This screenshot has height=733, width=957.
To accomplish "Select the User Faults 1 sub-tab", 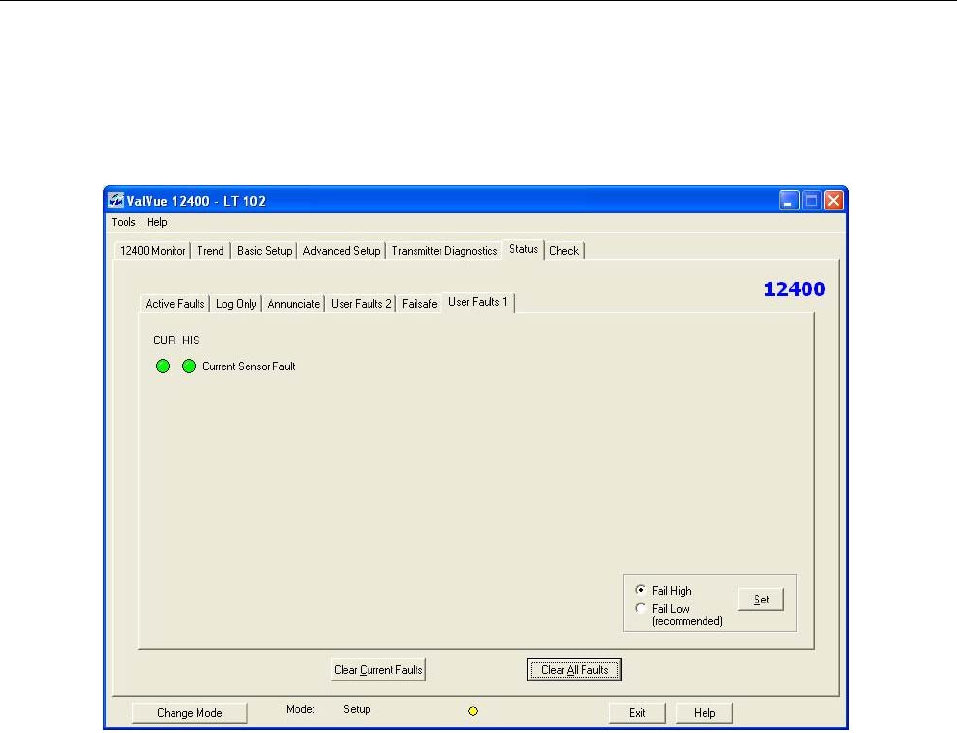I will [477, 302].
